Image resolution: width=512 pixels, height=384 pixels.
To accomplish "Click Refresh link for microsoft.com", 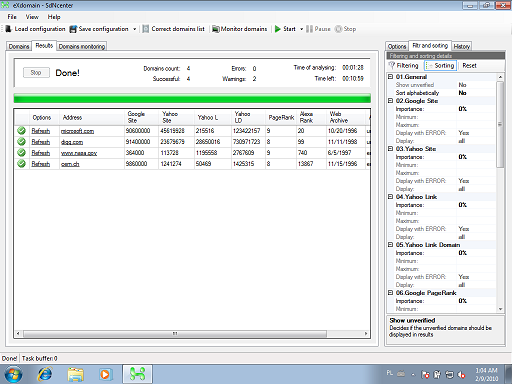I will tap(41, 131).
